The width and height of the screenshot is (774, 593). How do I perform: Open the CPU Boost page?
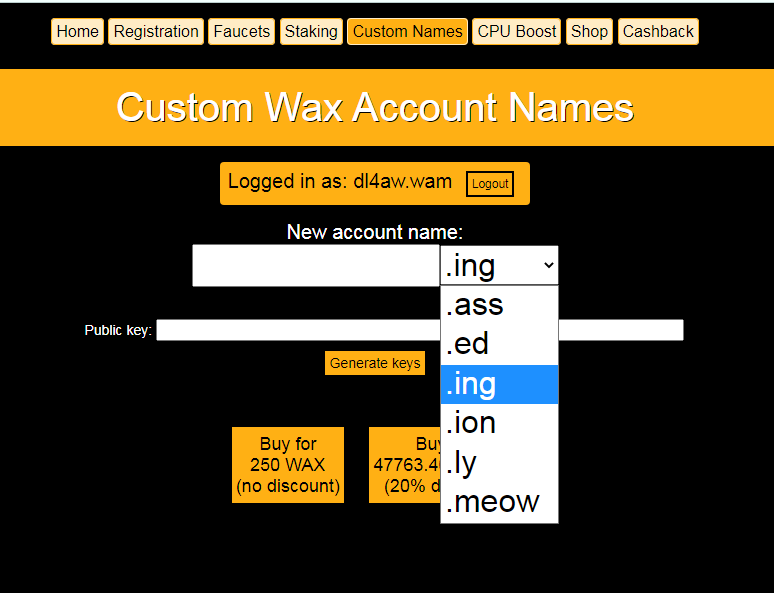tap(516, 32)
